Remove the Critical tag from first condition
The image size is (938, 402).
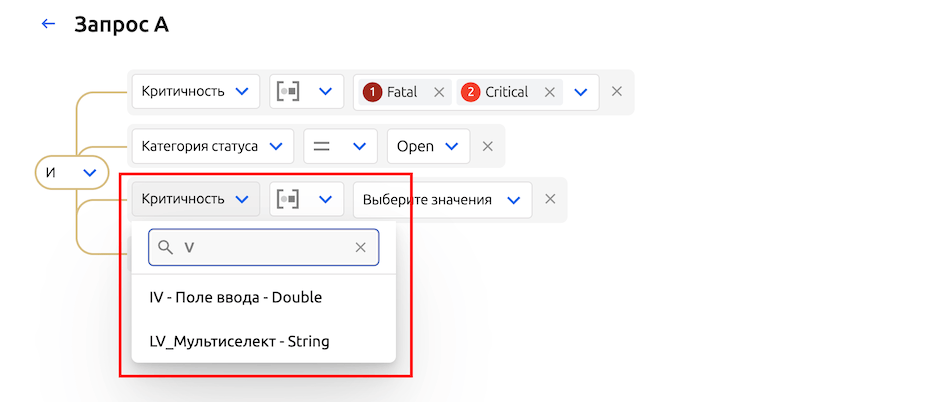coord(549,92)
